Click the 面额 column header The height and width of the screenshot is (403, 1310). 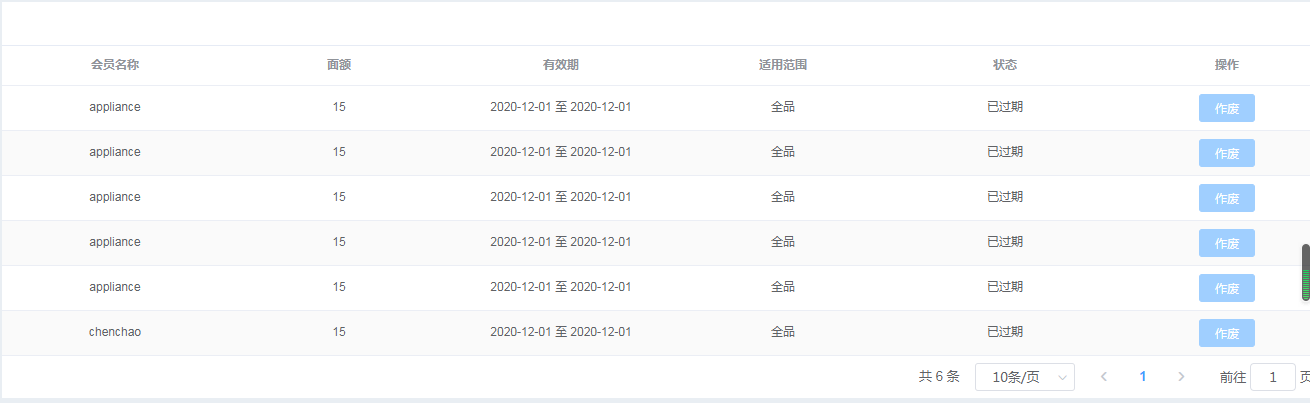pos(339,65)
